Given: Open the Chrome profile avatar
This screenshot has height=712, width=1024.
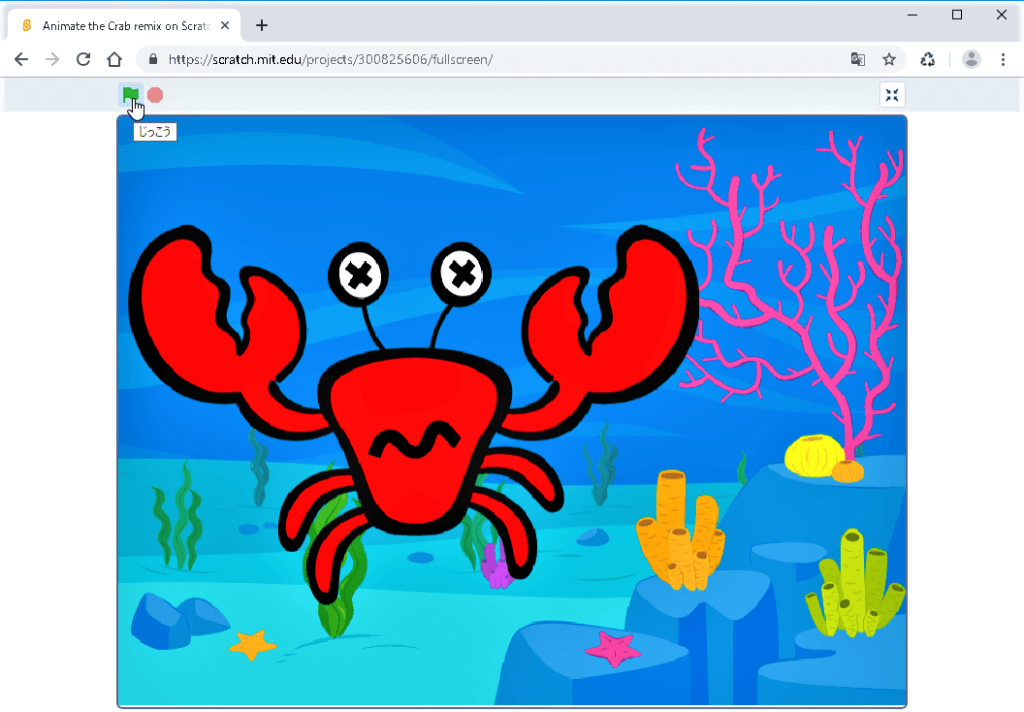Looking at the screenshot, I should [971, 59].
